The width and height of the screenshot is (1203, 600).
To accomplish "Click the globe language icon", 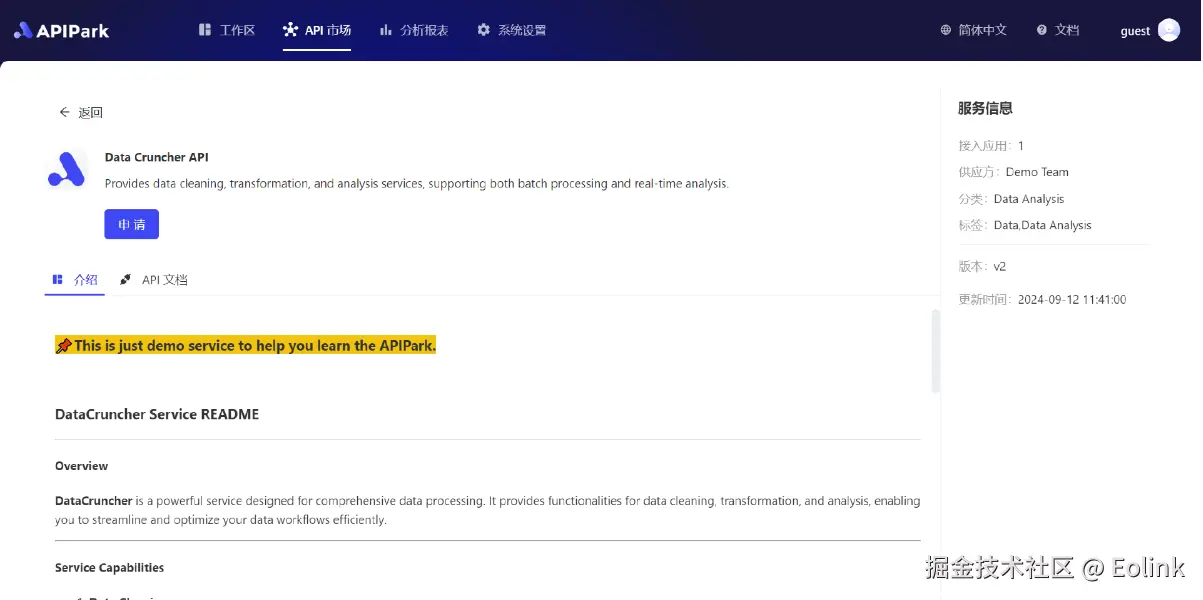I will (946, 30).
